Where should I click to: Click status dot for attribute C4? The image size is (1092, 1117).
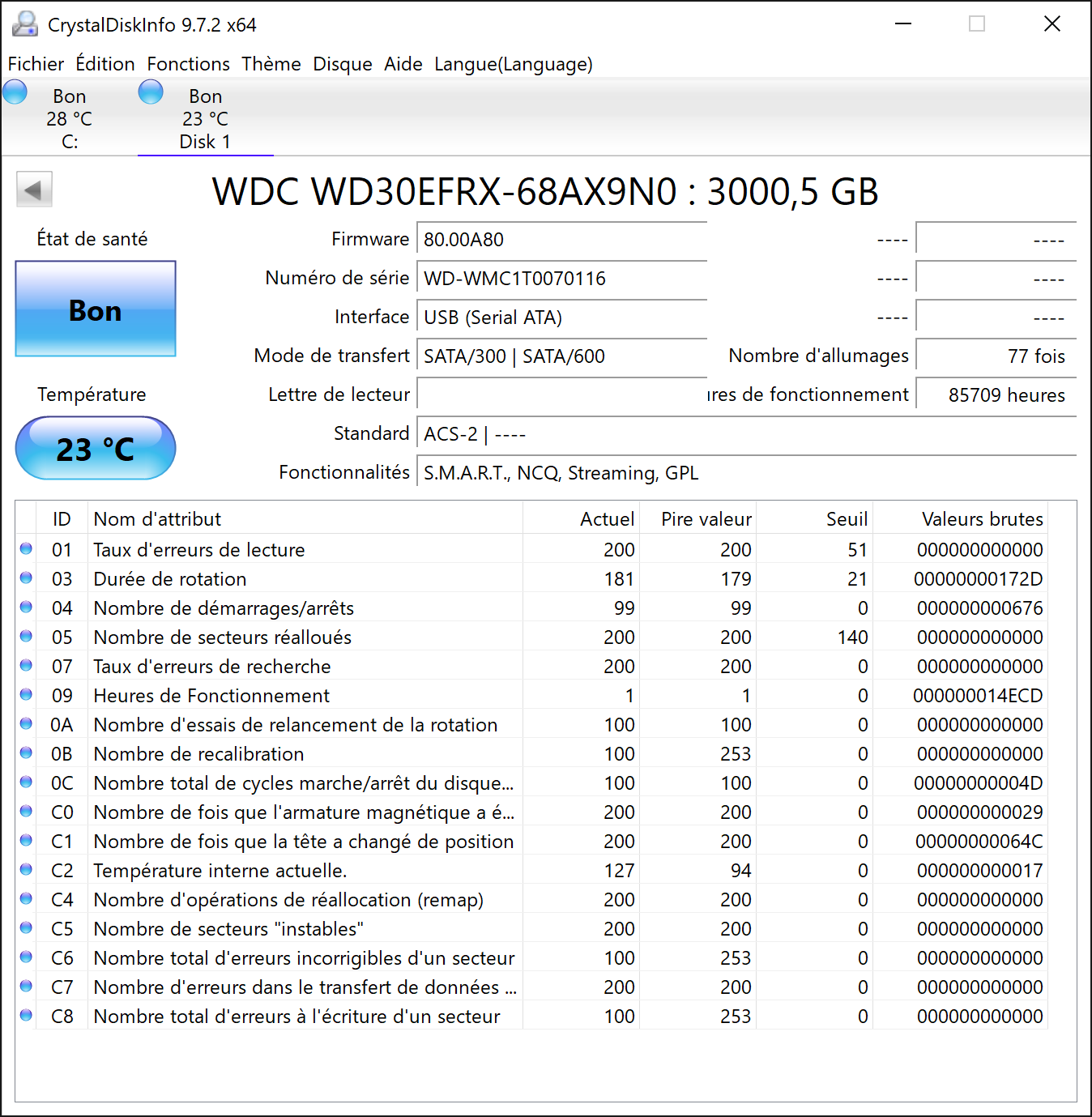click(x=26, y=899)
